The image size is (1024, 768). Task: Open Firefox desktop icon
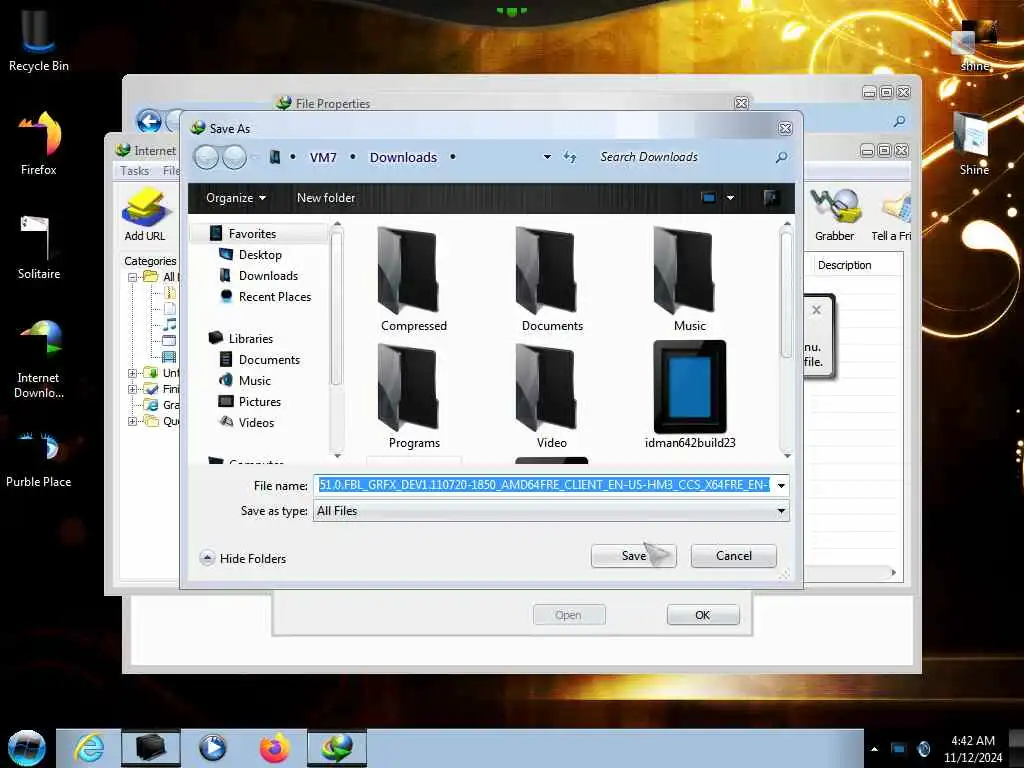click(39, 143)
